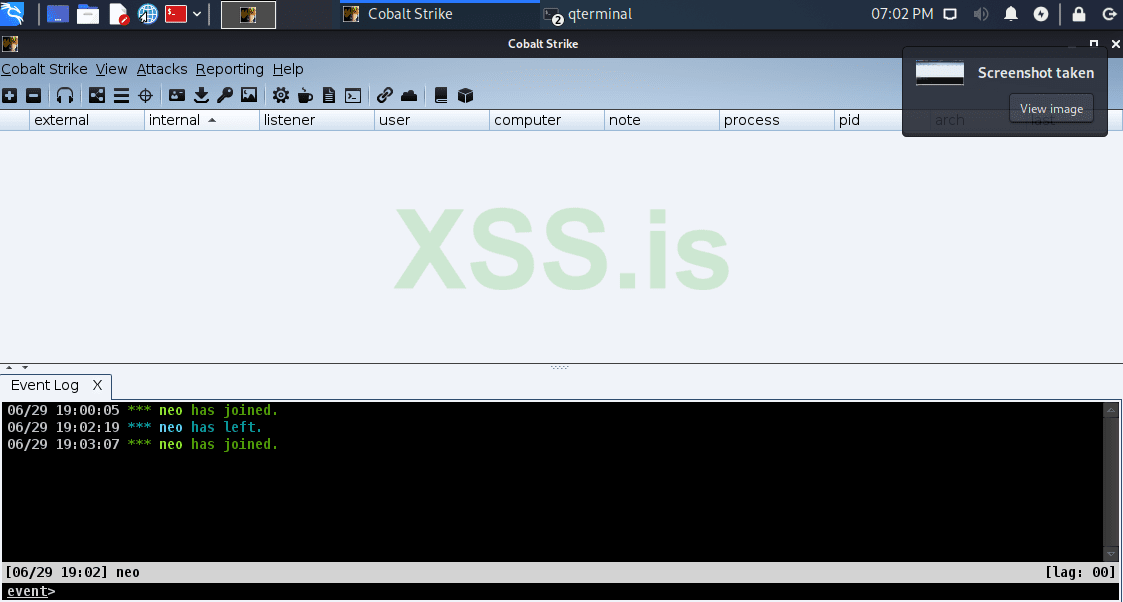The height and width of the screenshot is (602, 1123).
Task: Open the Reporting menu
Action: 229,69
